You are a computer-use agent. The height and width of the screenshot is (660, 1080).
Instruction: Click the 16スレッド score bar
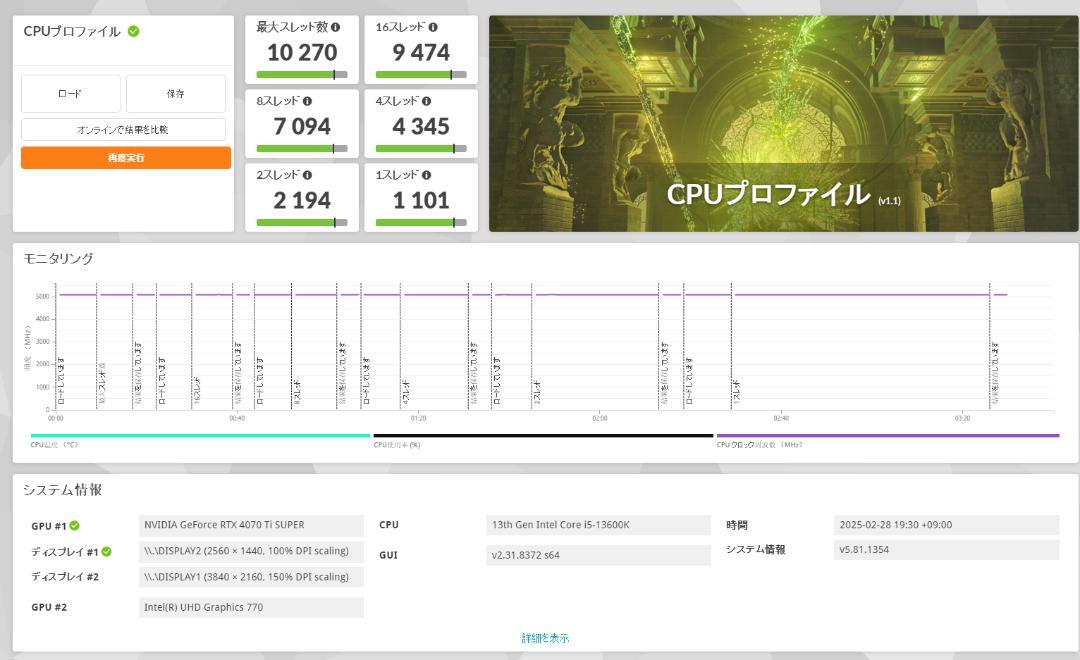(x=421, y=74)
